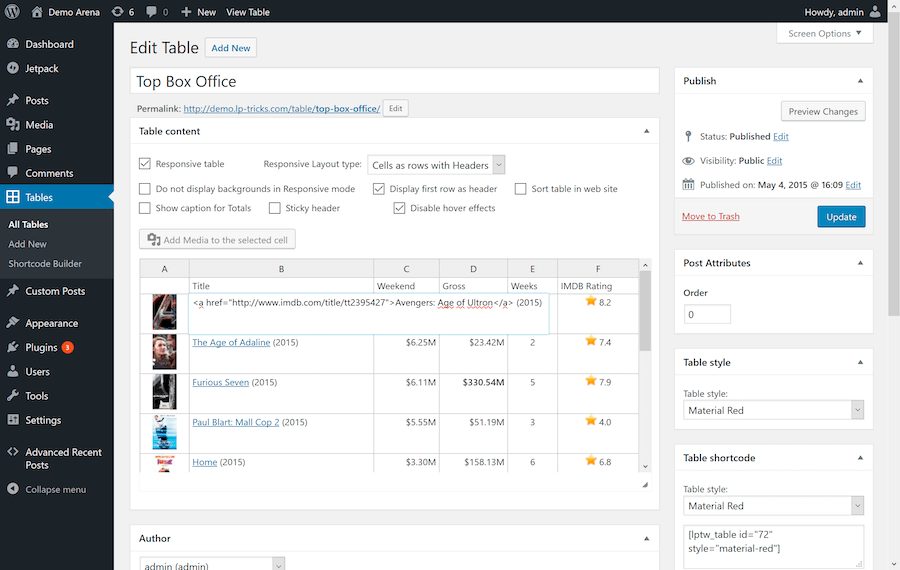900x570 pixels.
Task: Click the Advanced Recent Posts code icon
Action: click(x=13, y=452)
